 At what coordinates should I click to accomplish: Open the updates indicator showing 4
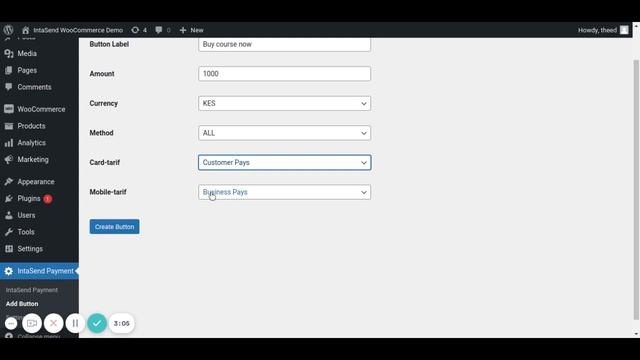pyautogui.click(x=139, y=30)
